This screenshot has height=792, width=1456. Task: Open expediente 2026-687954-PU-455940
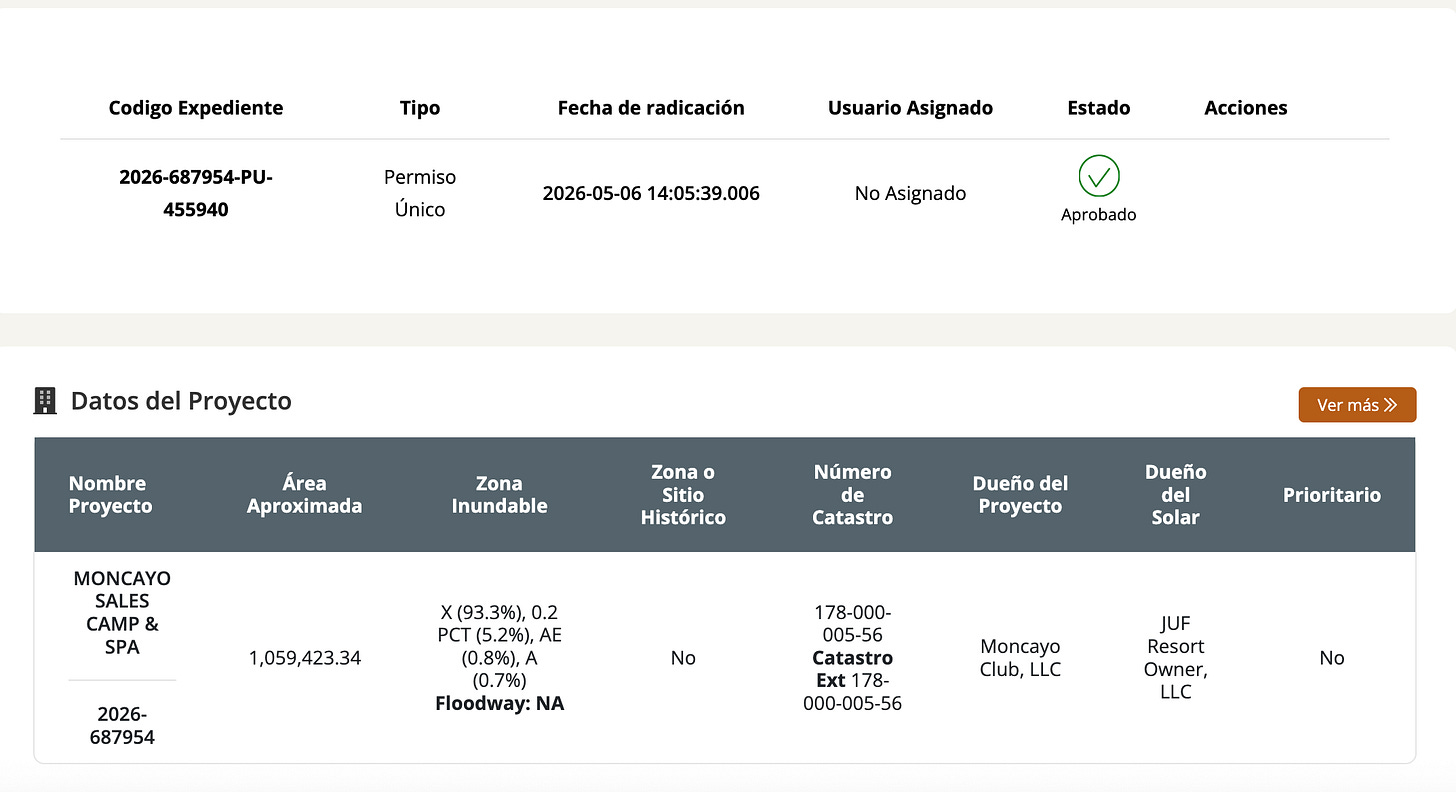pyautogui.click(x=196, y=193)
